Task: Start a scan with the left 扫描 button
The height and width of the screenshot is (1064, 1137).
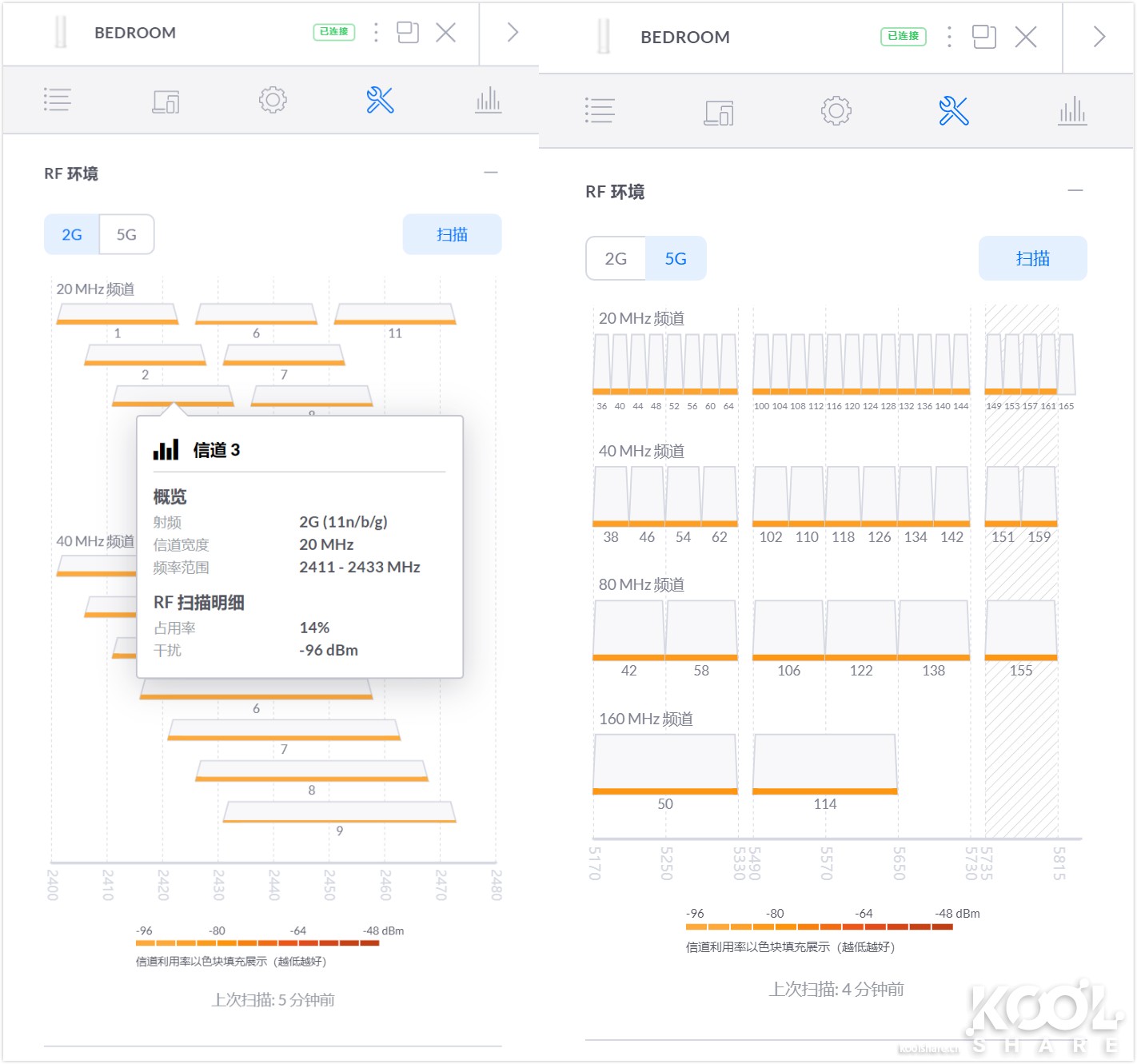Action: point(452,234)
